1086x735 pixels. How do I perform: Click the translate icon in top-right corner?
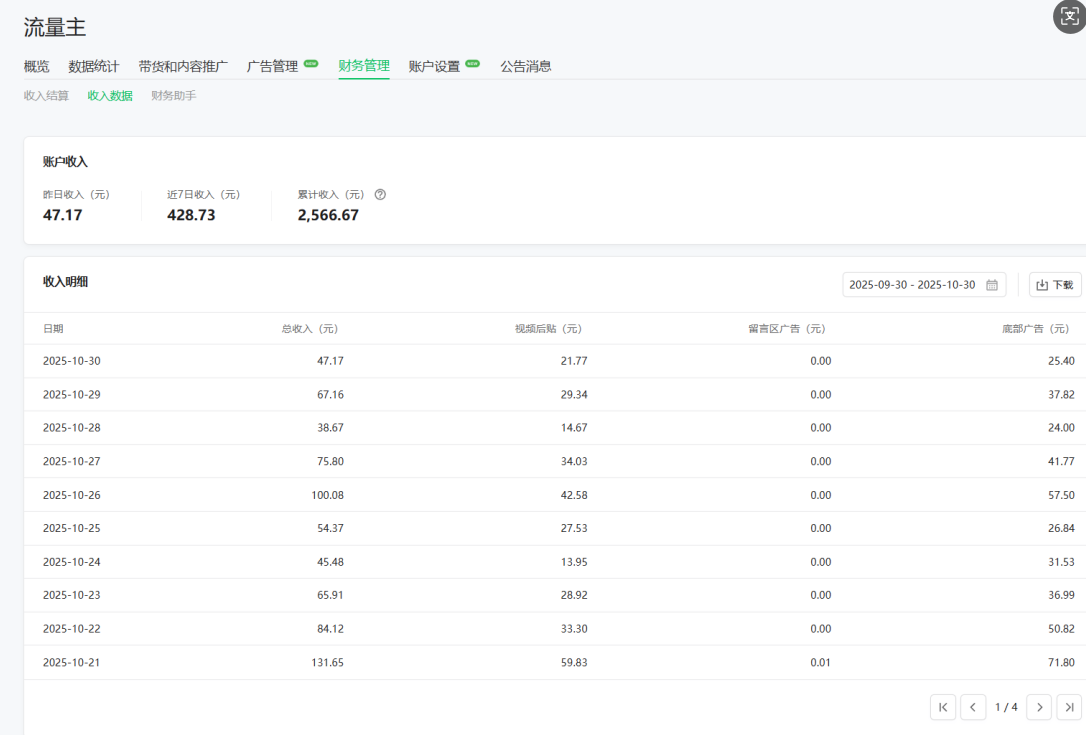click(x=1069, y=17)
